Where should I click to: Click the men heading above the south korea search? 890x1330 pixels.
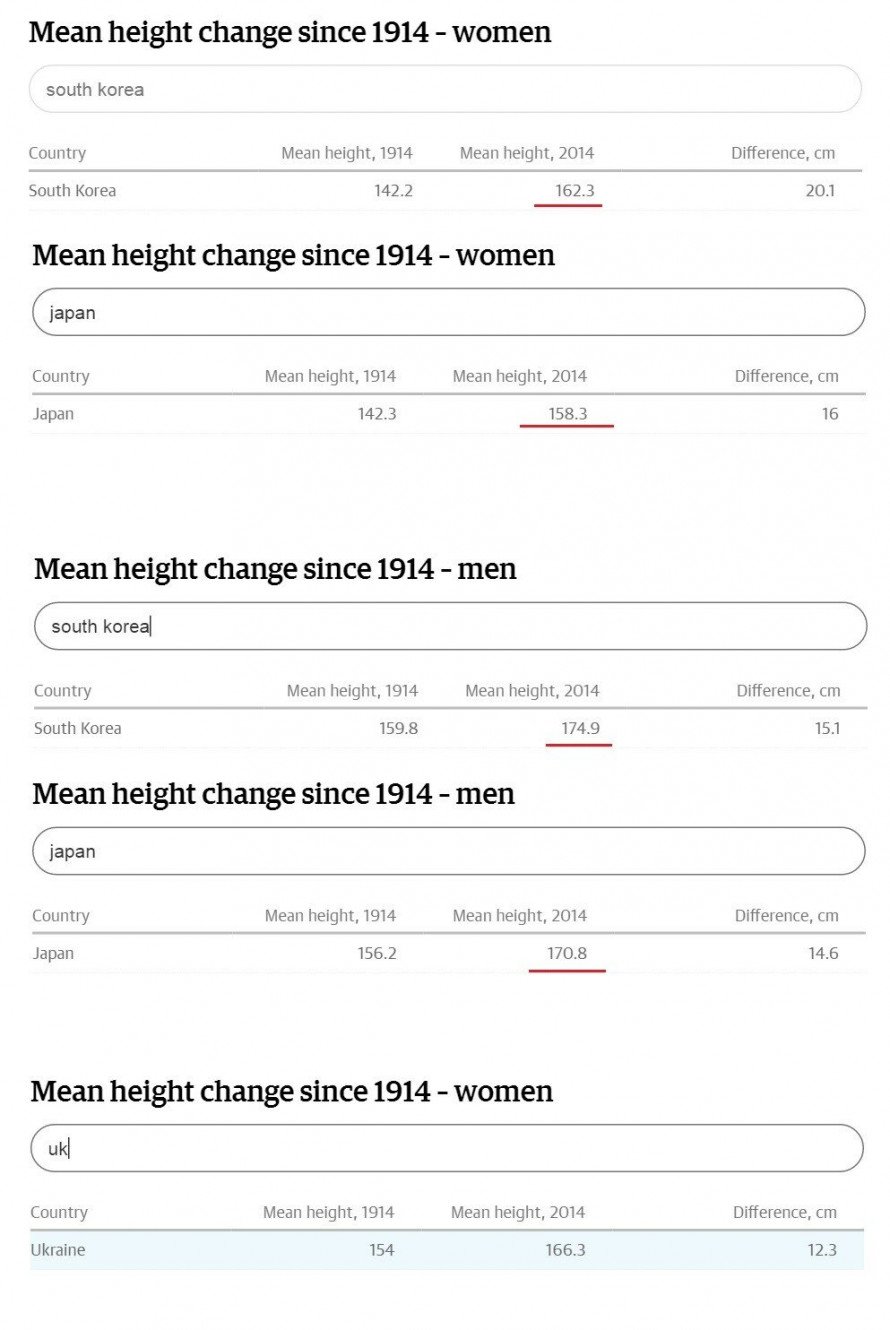coord(275,569)
